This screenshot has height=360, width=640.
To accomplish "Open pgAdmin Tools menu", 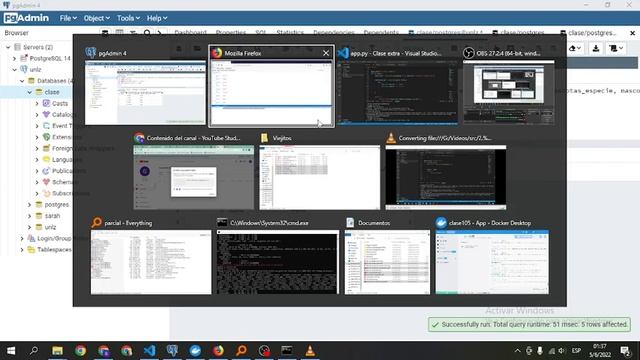I will (128, 18).
